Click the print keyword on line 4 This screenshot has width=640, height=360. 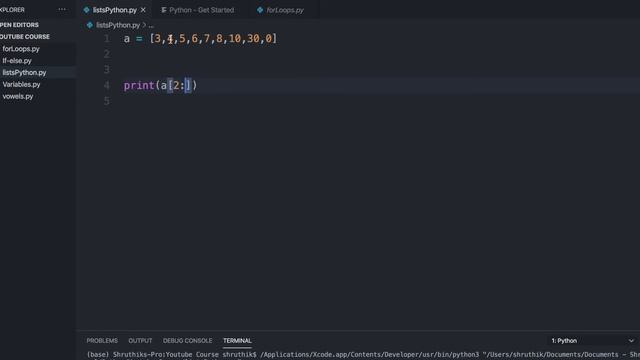(139, 85)
